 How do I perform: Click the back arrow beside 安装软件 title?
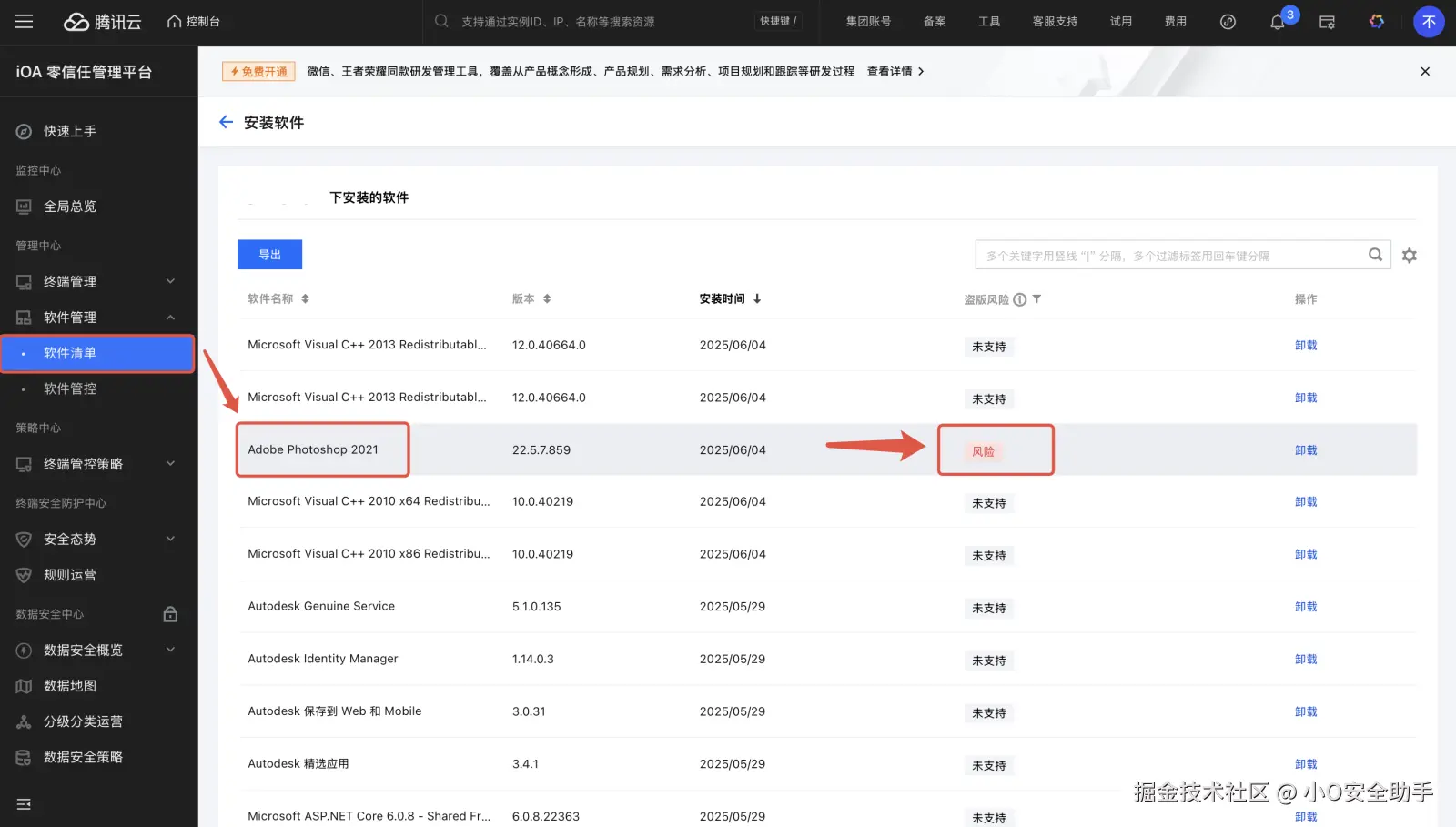point(226,121)
